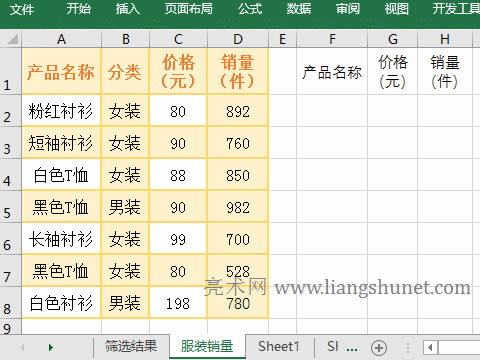
Task: Click the sales cell 892
Action: (x=238, y=110)
